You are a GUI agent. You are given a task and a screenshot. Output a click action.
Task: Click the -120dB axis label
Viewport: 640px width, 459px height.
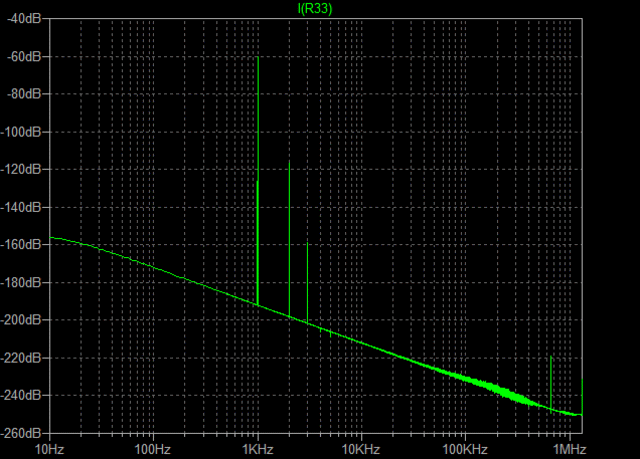(x=21, y=169)
